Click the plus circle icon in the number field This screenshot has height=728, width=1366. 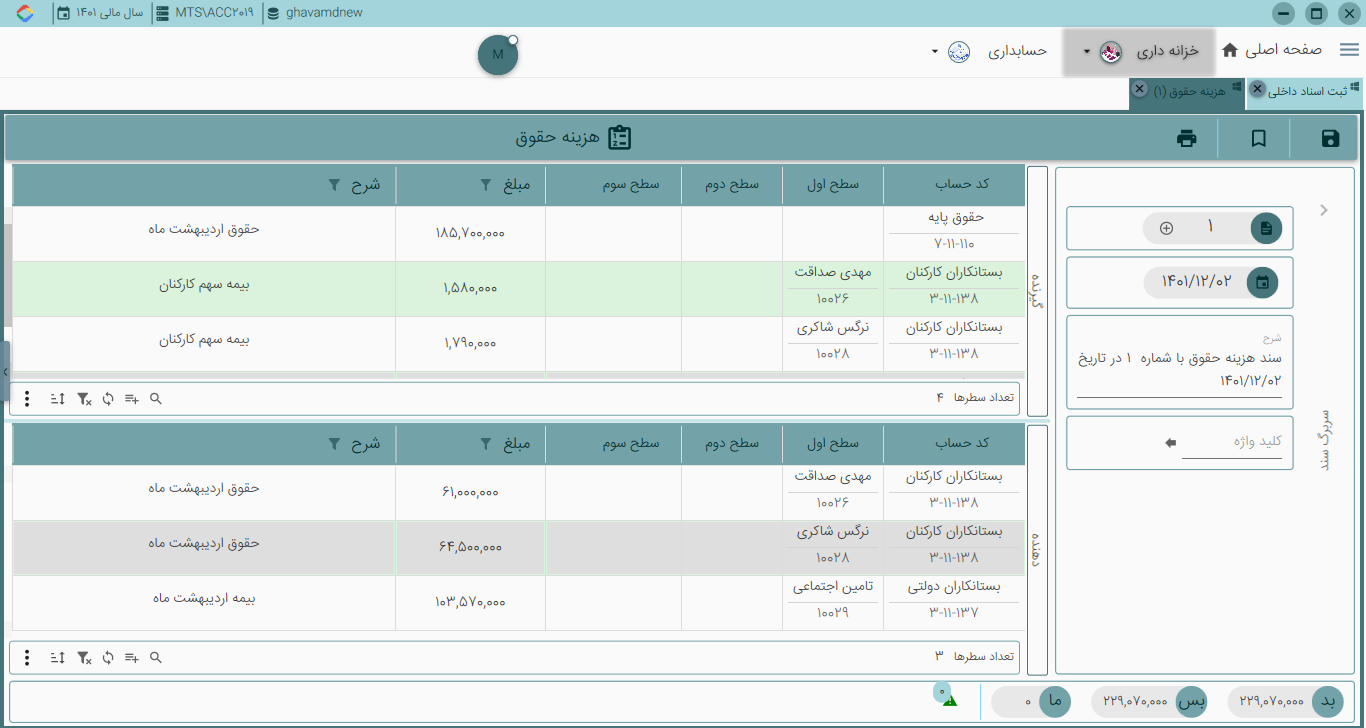pos(1166,228)
